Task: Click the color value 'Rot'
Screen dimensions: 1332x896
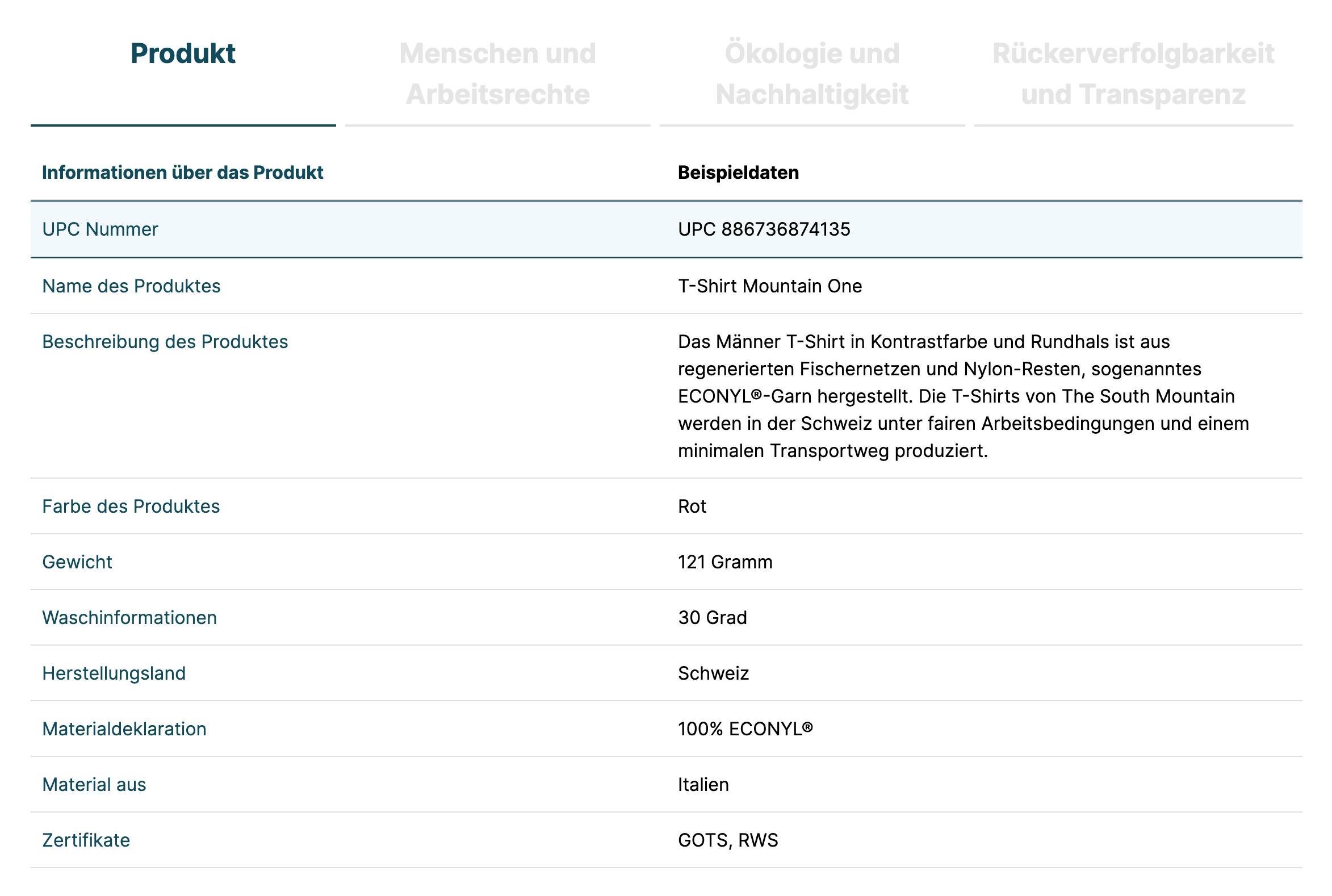Action: [692, 506]
